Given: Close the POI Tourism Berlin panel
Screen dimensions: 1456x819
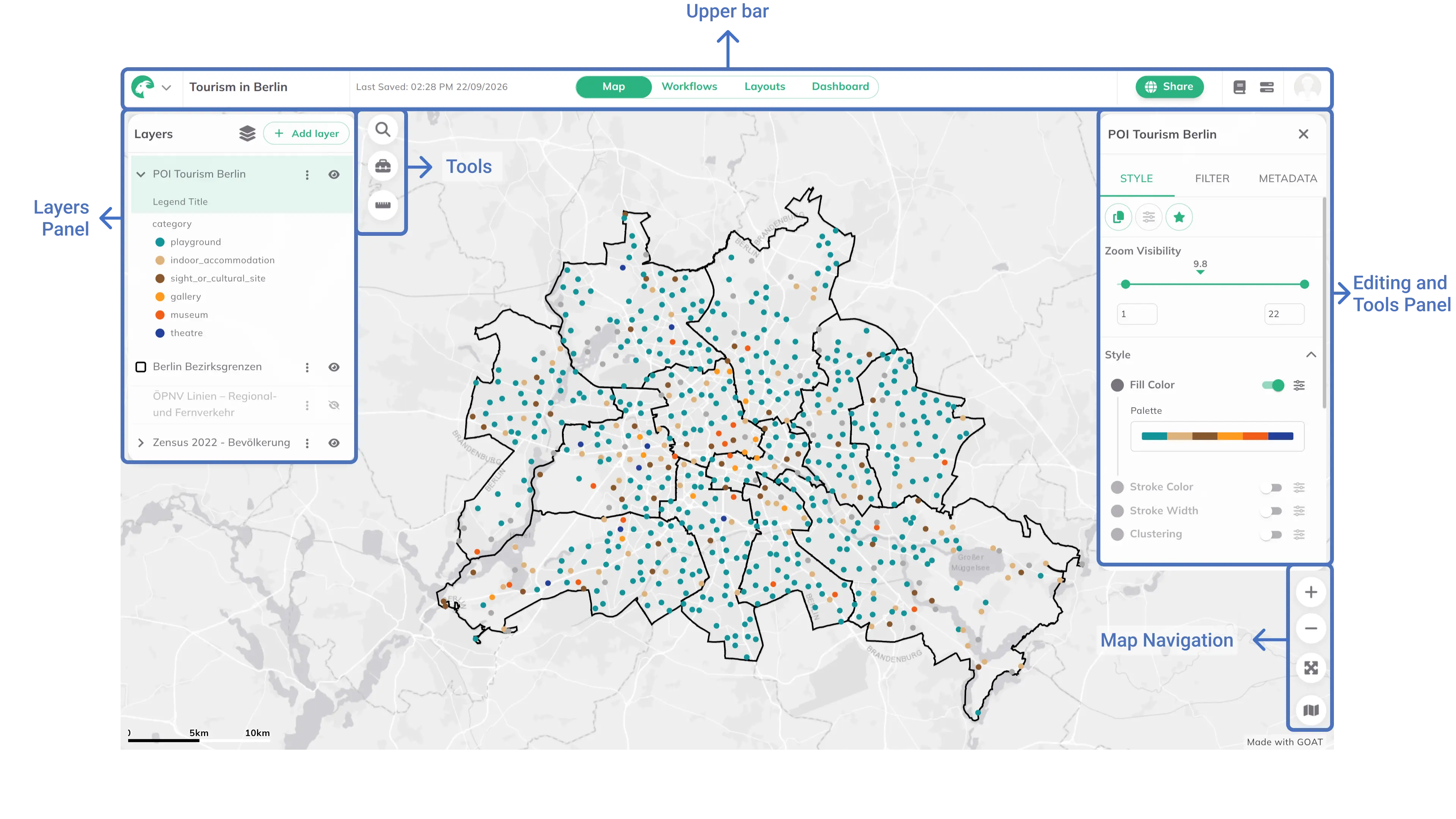Looking at the screenshot, I should pos(1303,134).
